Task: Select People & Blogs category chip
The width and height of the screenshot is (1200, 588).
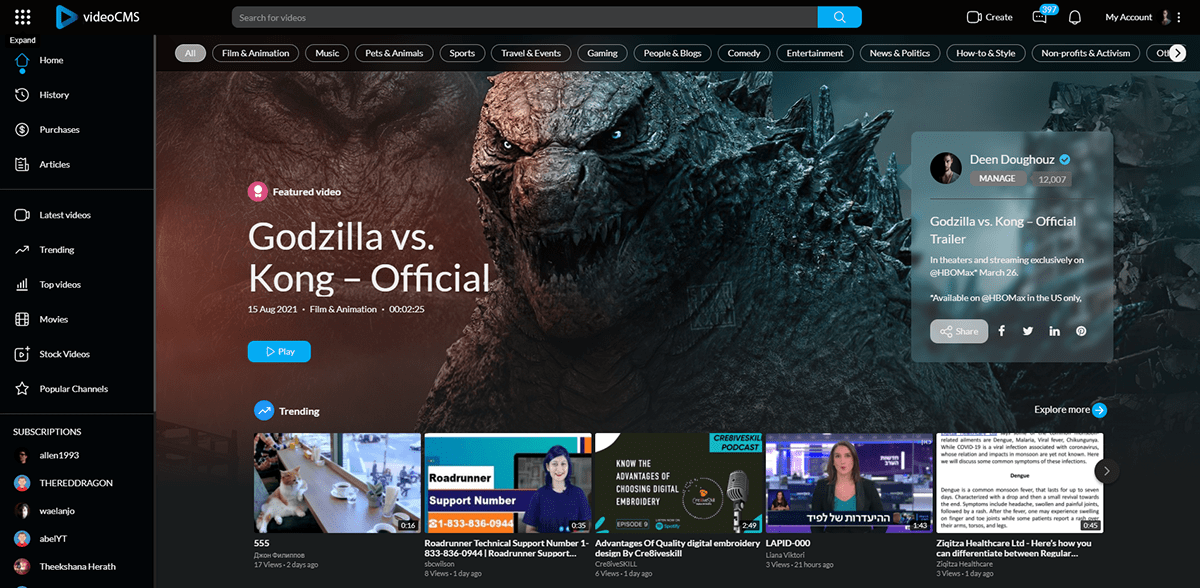Action: [673, 53]
